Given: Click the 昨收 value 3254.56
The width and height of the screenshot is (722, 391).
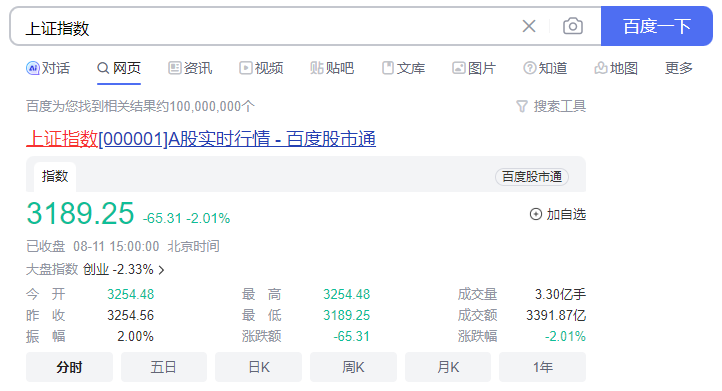Looking at the screenshot, I should [x=131, y=315].
